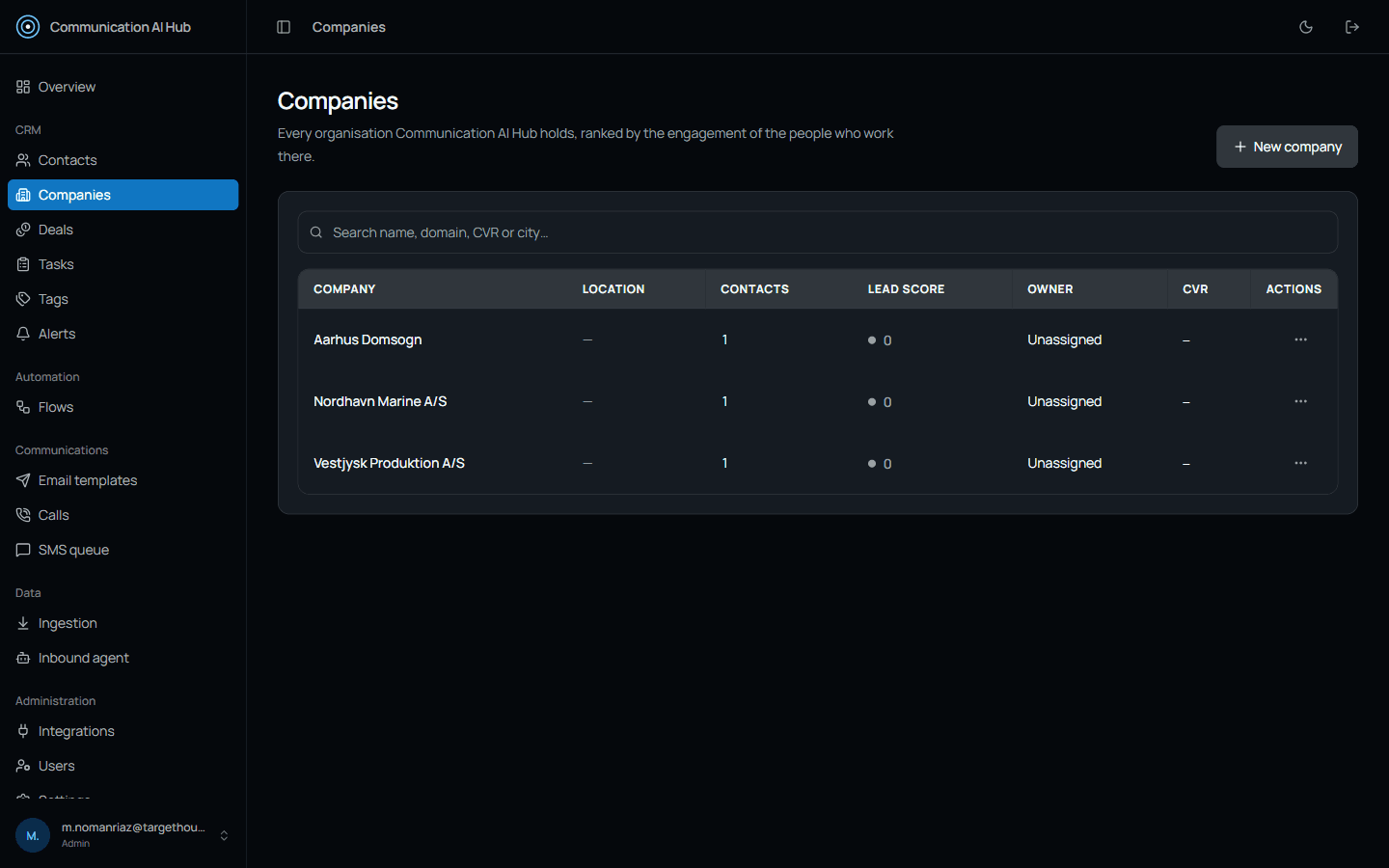Click Unassigned owner for Vestjysk Produktion A/S
This screenshot has height=868, width=1389.
[1064, 463]
